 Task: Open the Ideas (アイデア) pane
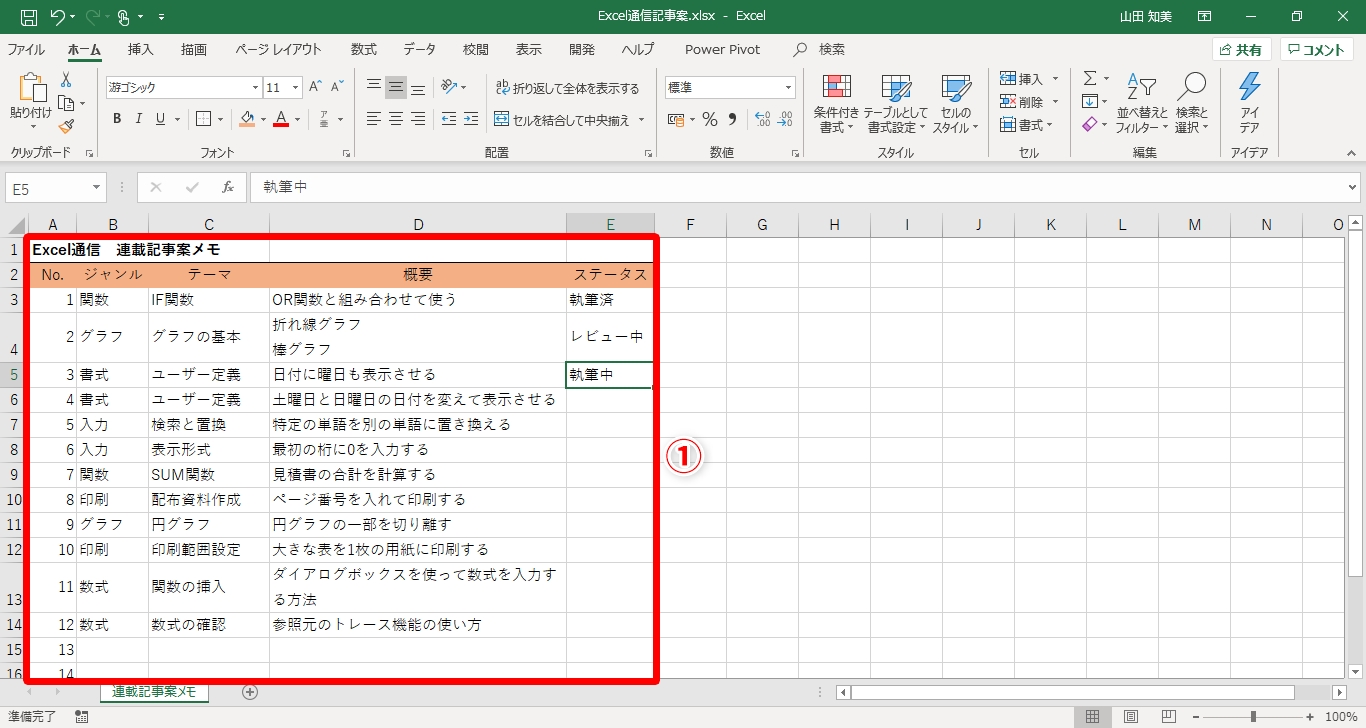pyautogui.click(x=1249, y=104)
